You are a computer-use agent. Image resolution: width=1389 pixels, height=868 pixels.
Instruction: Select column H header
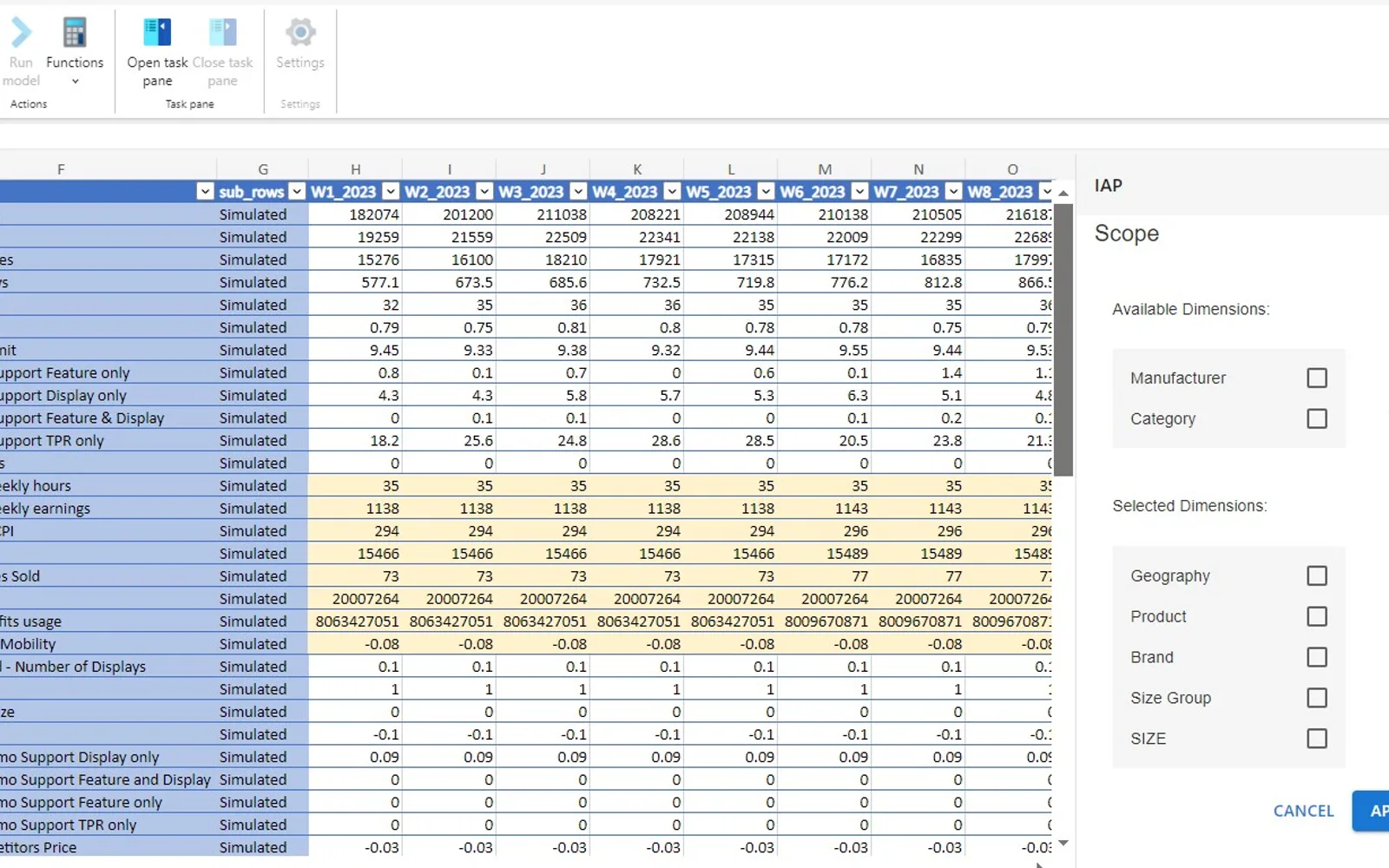356,169
